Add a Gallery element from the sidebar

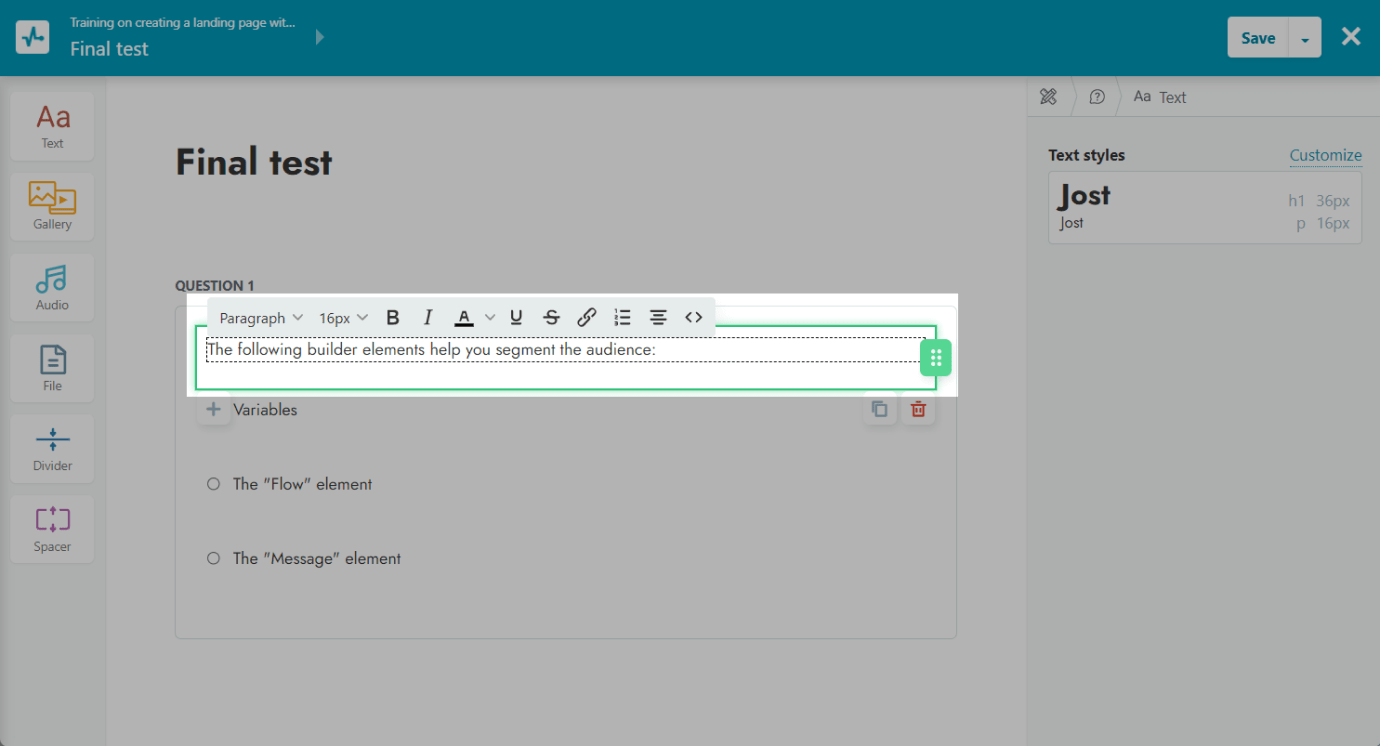point(52,206)
